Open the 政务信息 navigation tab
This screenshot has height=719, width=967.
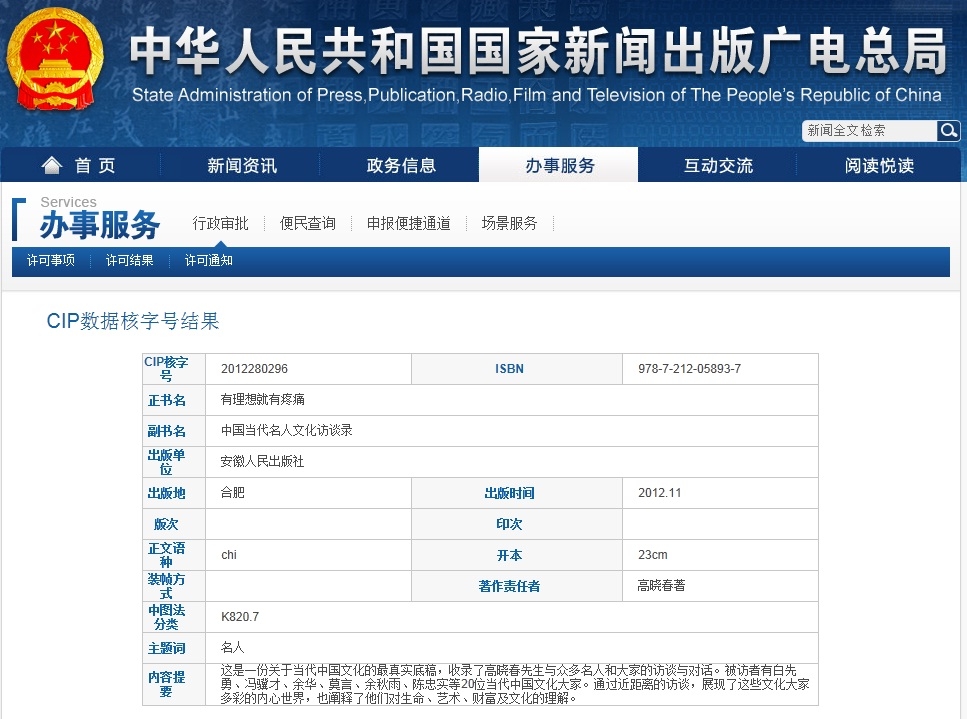(401, 166)
